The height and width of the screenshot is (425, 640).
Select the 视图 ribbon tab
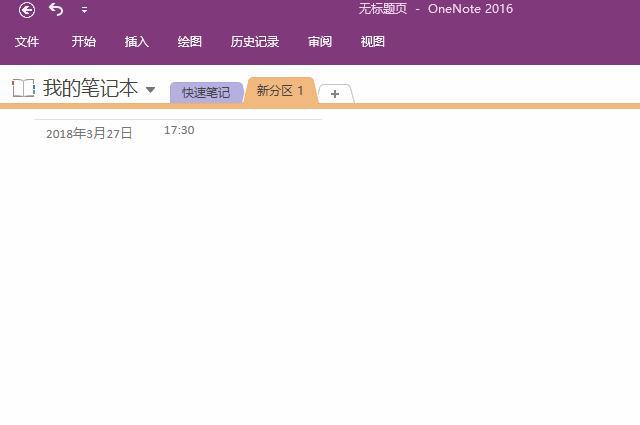point(373,41)
